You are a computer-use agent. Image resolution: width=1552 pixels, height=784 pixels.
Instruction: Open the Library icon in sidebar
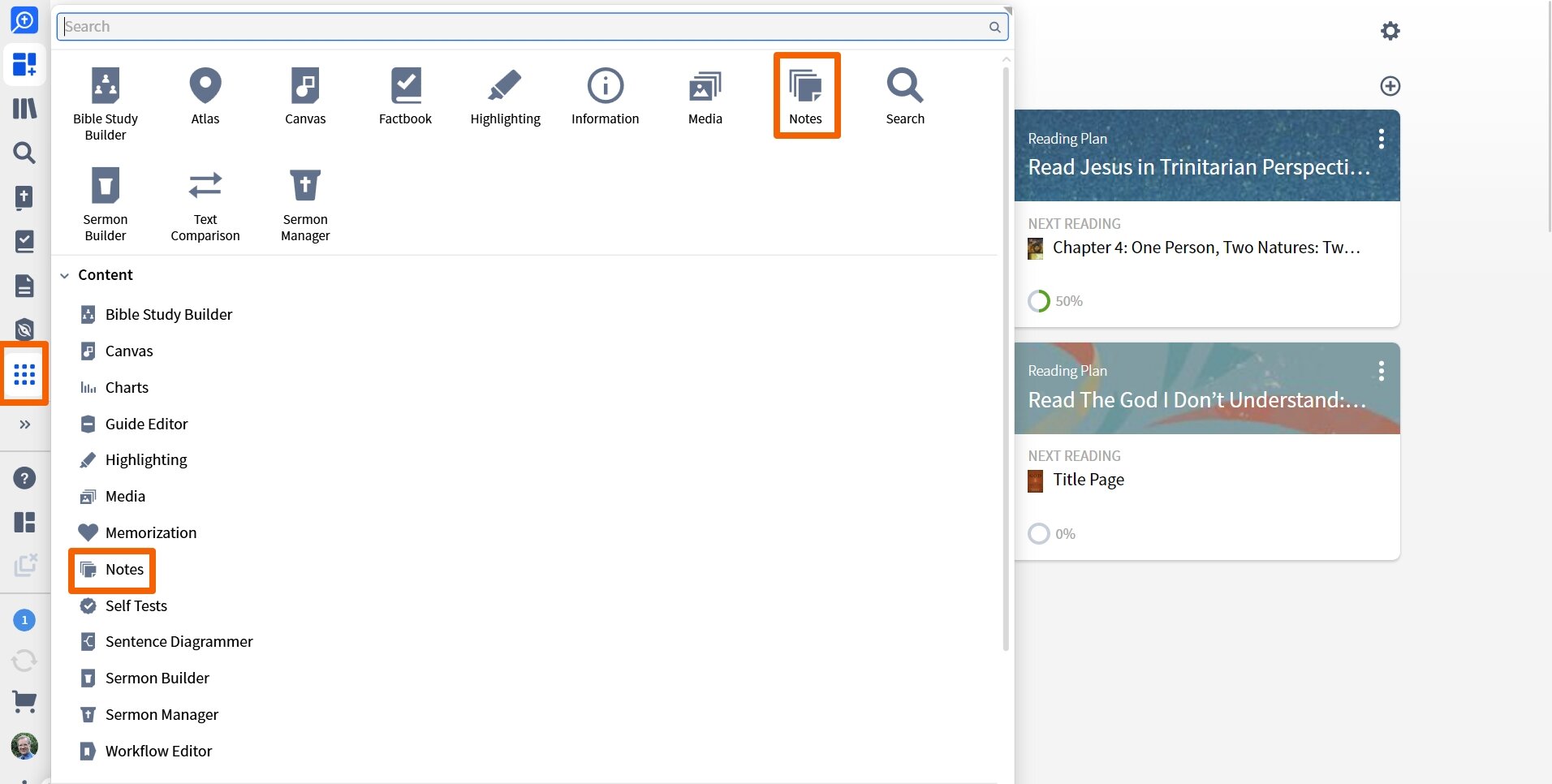[24, 108]
